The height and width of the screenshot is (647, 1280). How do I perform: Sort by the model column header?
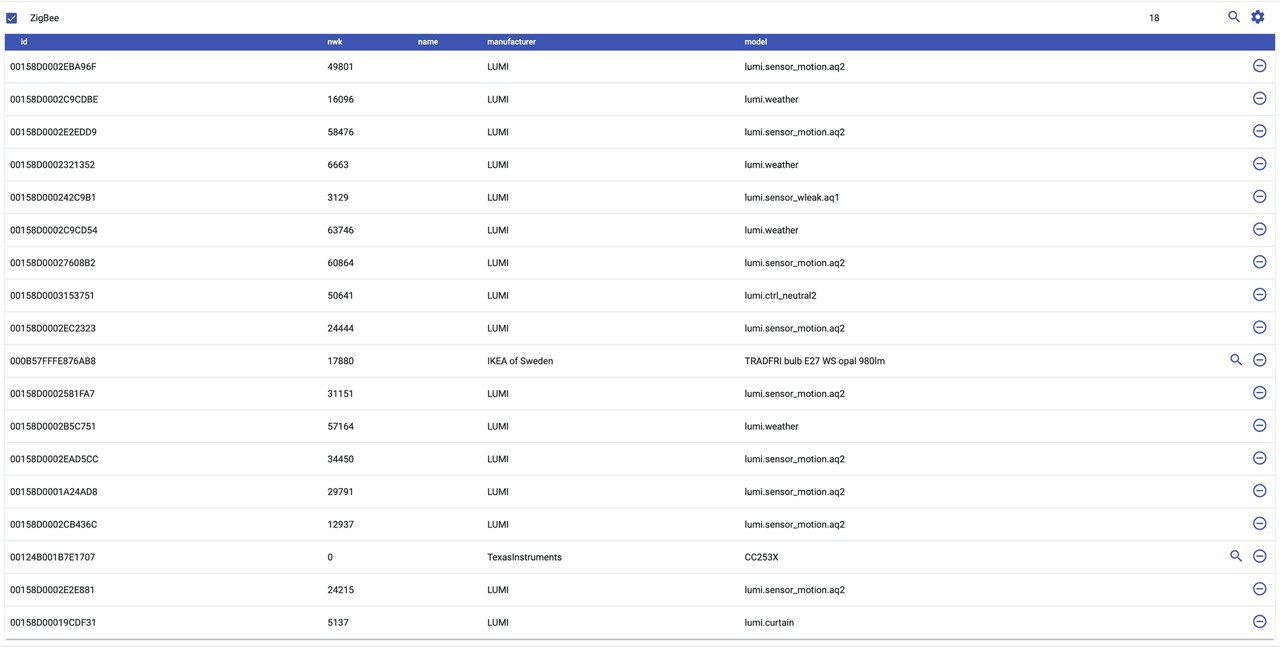pyautogui.click(x=756, y=42)
